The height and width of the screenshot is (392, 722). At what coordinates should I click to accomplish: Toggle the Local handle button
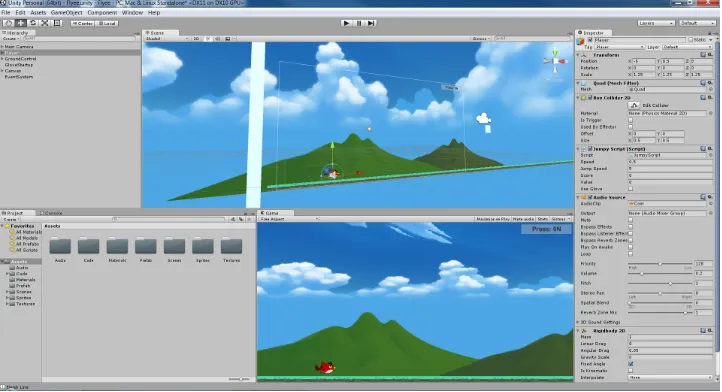click(107, 23)
